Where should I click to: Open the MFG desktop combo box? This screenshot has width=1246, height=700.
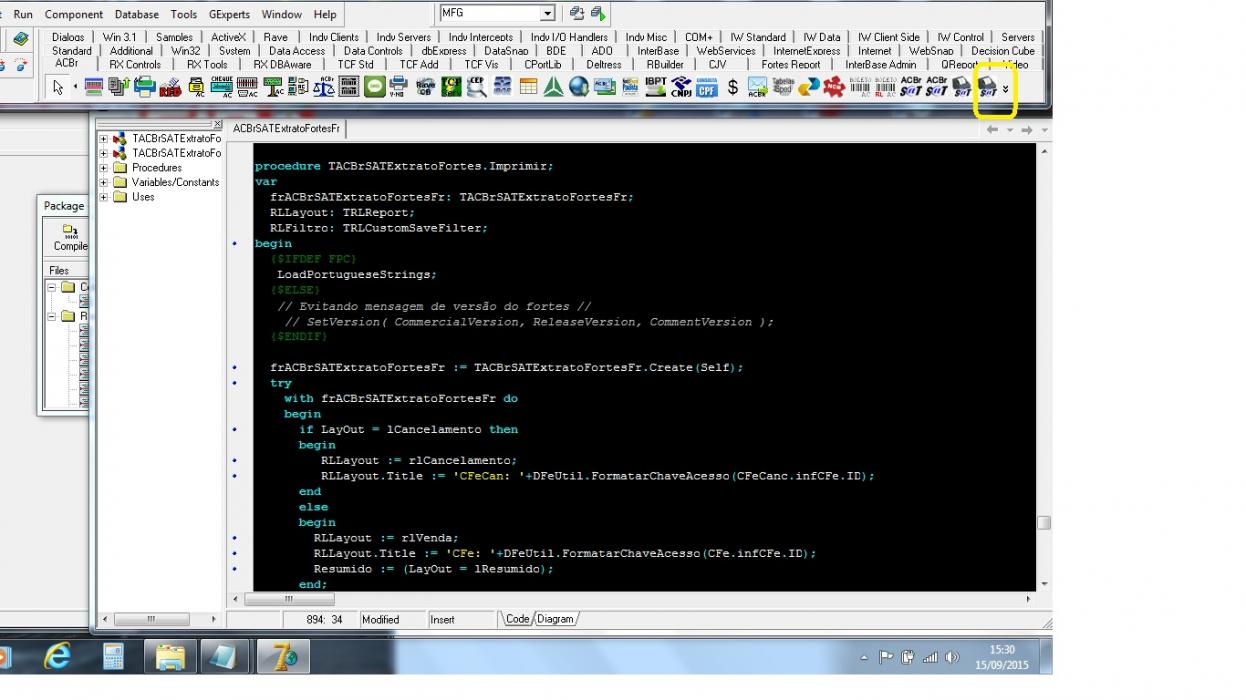pos(498,14)
